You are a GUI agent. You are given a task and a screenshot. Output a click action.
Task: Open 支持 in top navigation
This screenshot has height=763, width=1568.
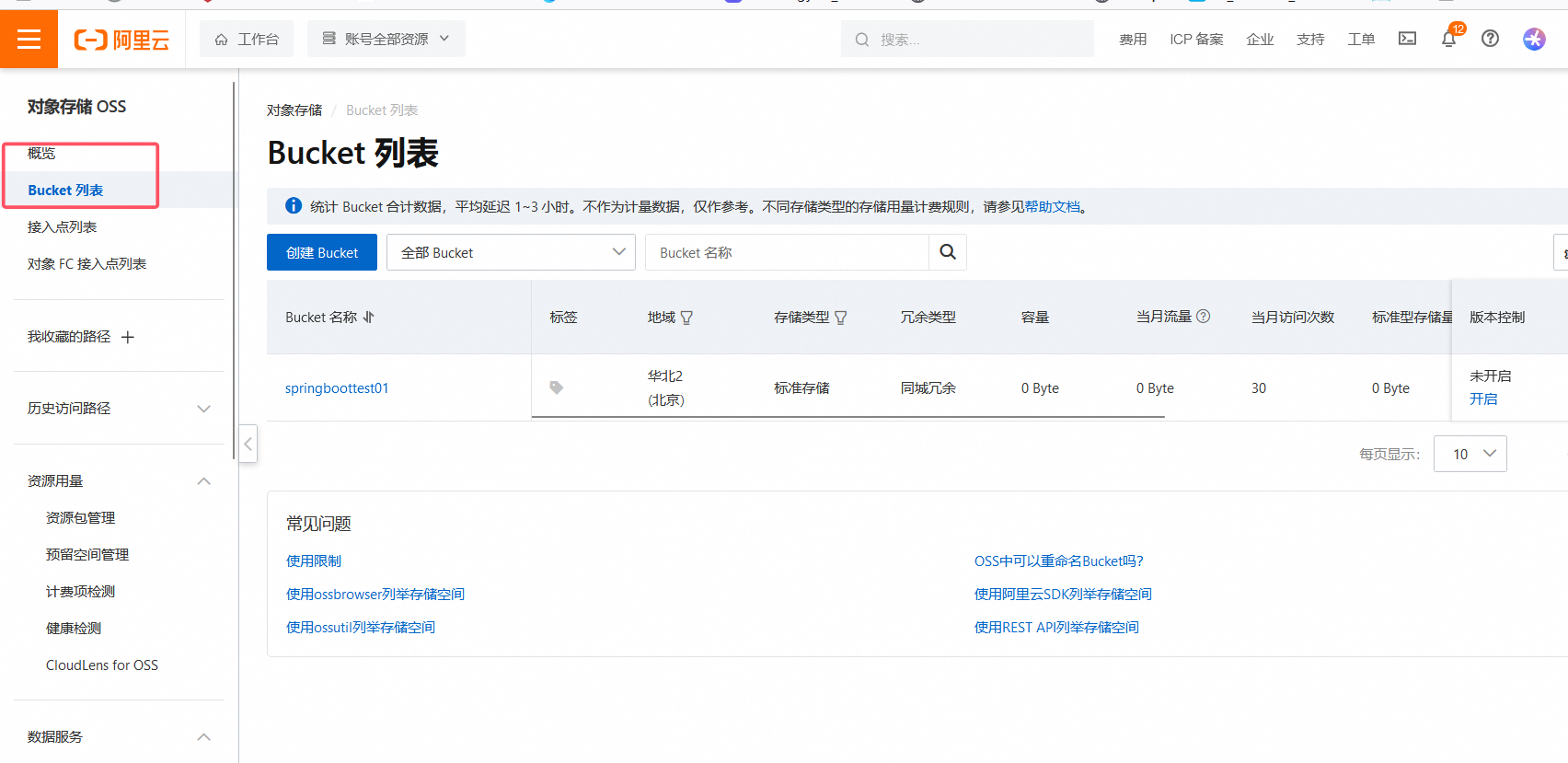click(x=1310, y=39)
